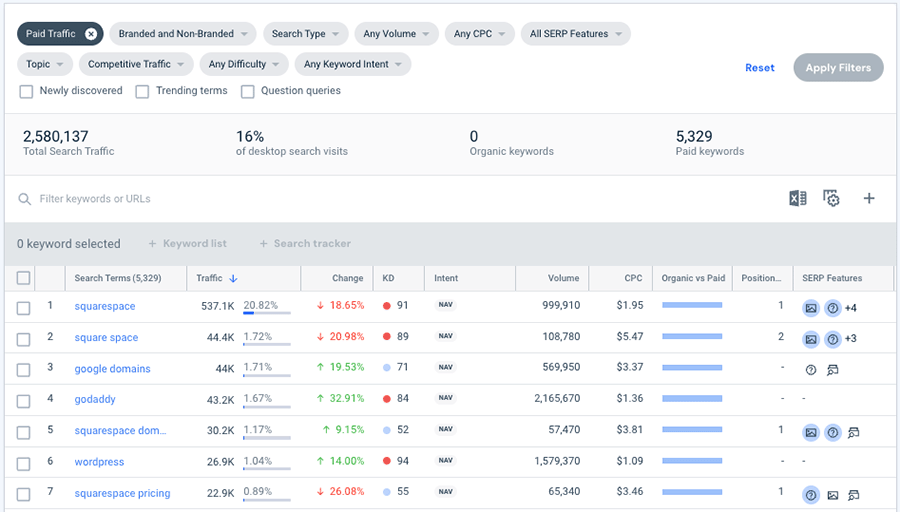Viewport: 900px width, 512px height.
Task: Click NAV intent badge for wordpress row
Action: pyautogui.click(x=445, y=460)
